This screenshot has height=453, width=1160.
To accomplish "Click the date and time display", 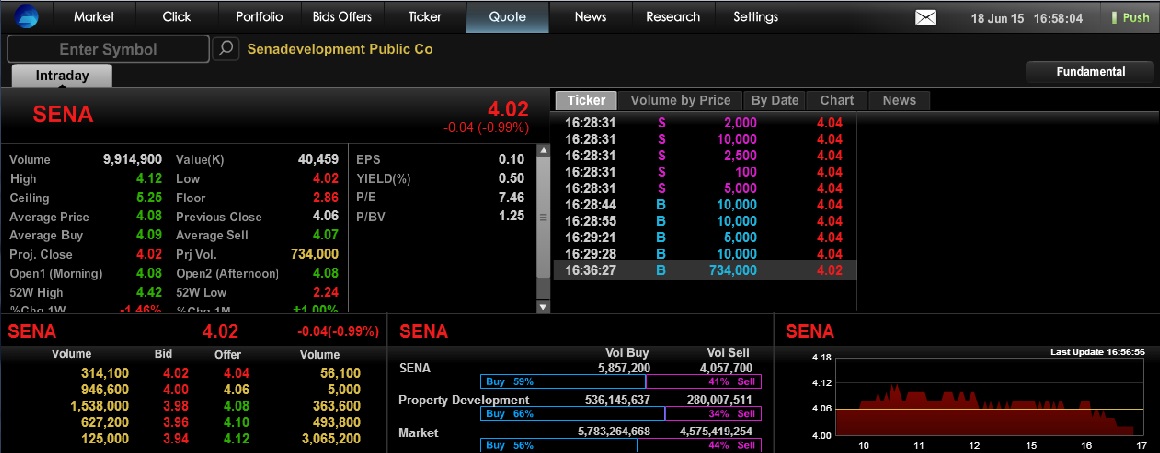I will (x=1027, y=19).
